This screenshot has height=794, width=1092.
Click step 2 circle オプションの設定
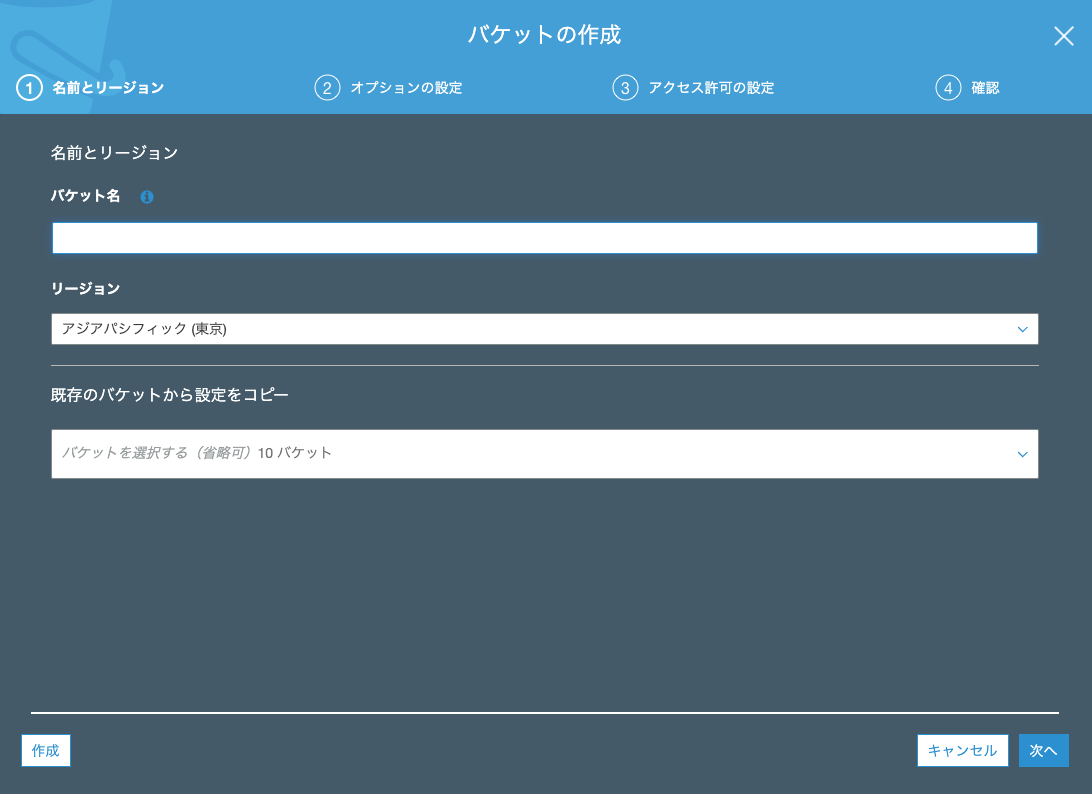(x=328, y=88)
